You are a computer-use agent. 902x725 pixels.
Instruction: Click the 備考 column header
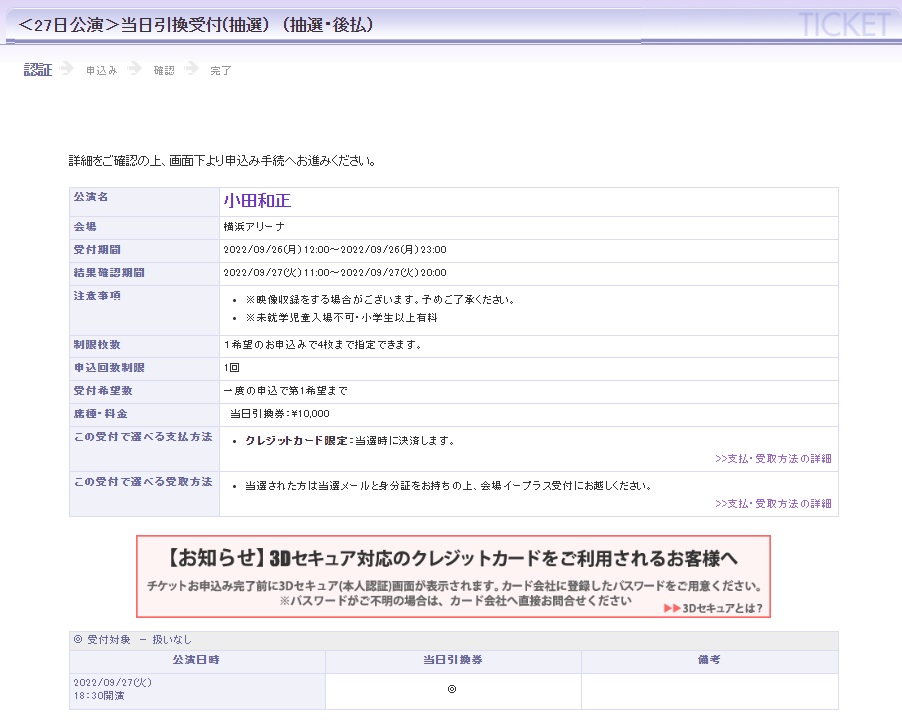click(709, 660)
